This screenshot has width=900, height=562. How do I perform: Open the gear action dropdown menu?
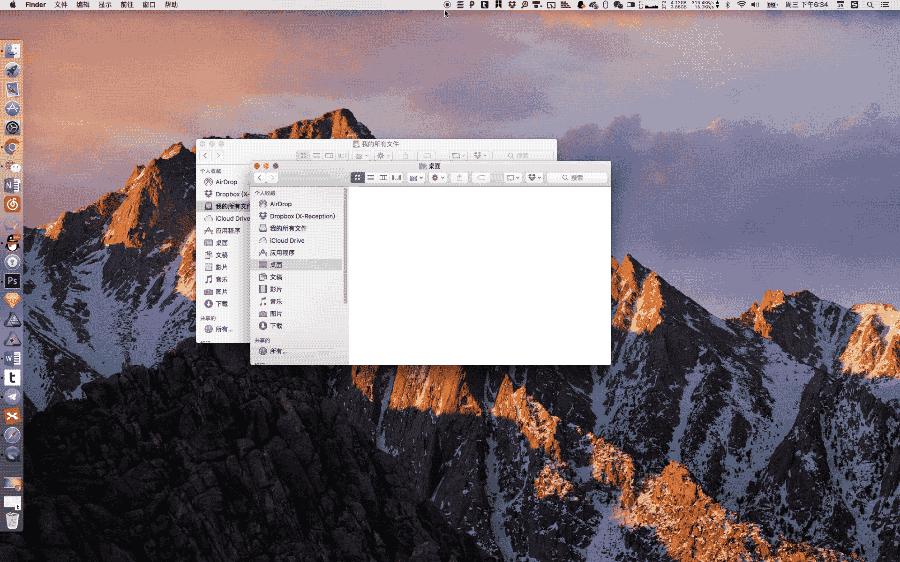(437, 177)
